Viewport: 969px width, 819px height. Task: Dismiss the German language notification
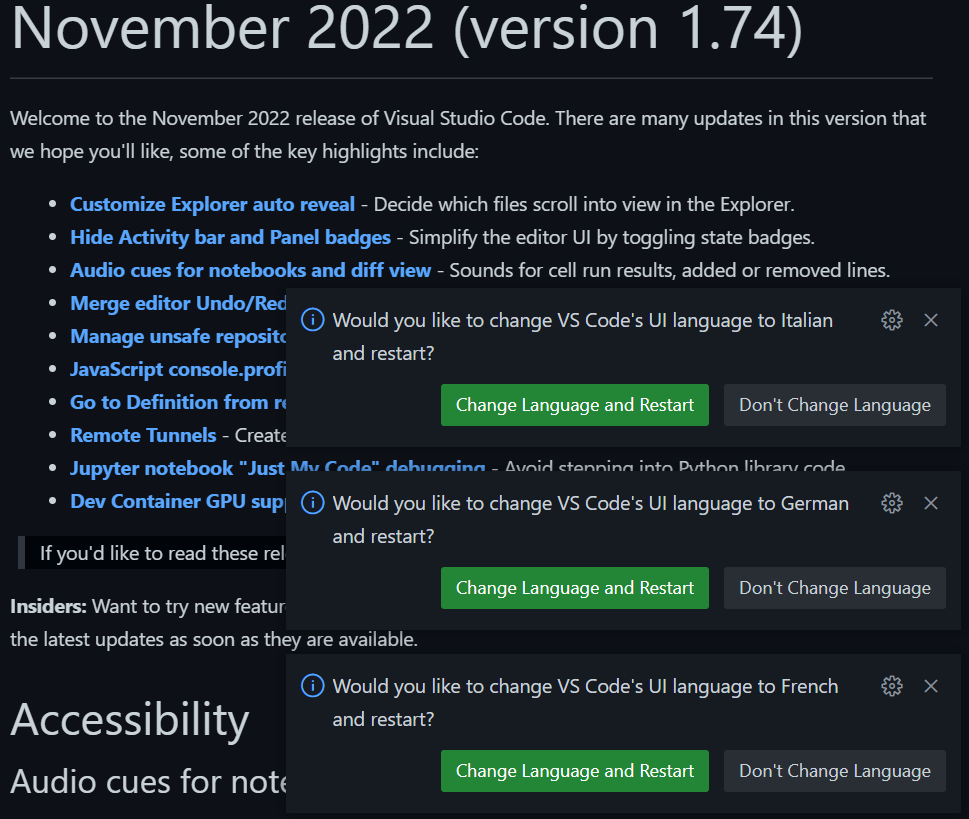pyautogui.click(x=931, y=503)
